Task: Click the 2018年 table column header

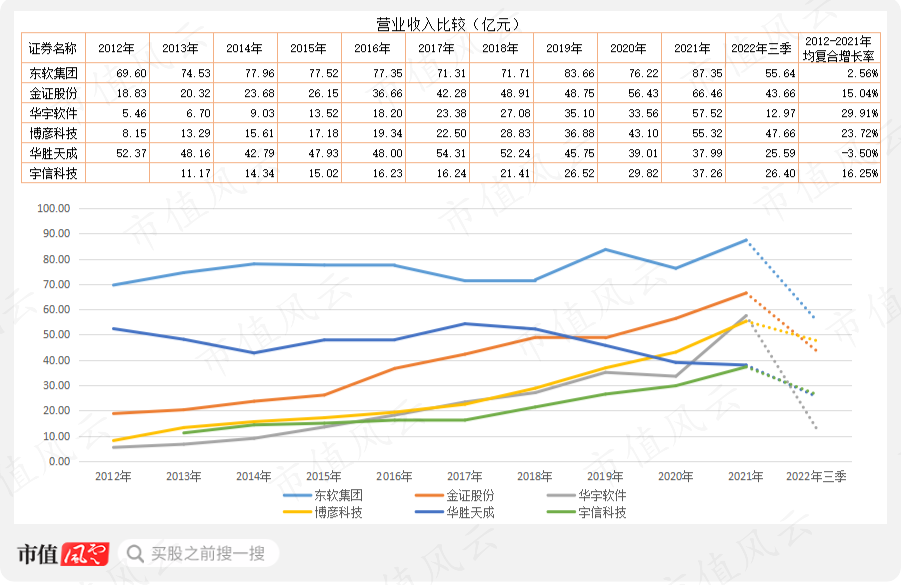Action: [501, 48]
